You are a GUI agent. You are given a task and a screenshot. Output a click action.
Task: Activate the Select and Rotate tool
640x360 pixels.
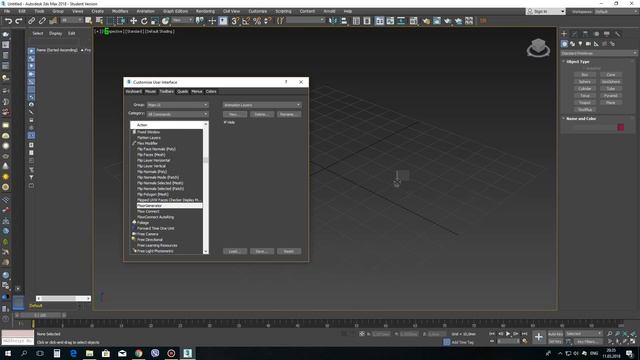coord(144,20)
